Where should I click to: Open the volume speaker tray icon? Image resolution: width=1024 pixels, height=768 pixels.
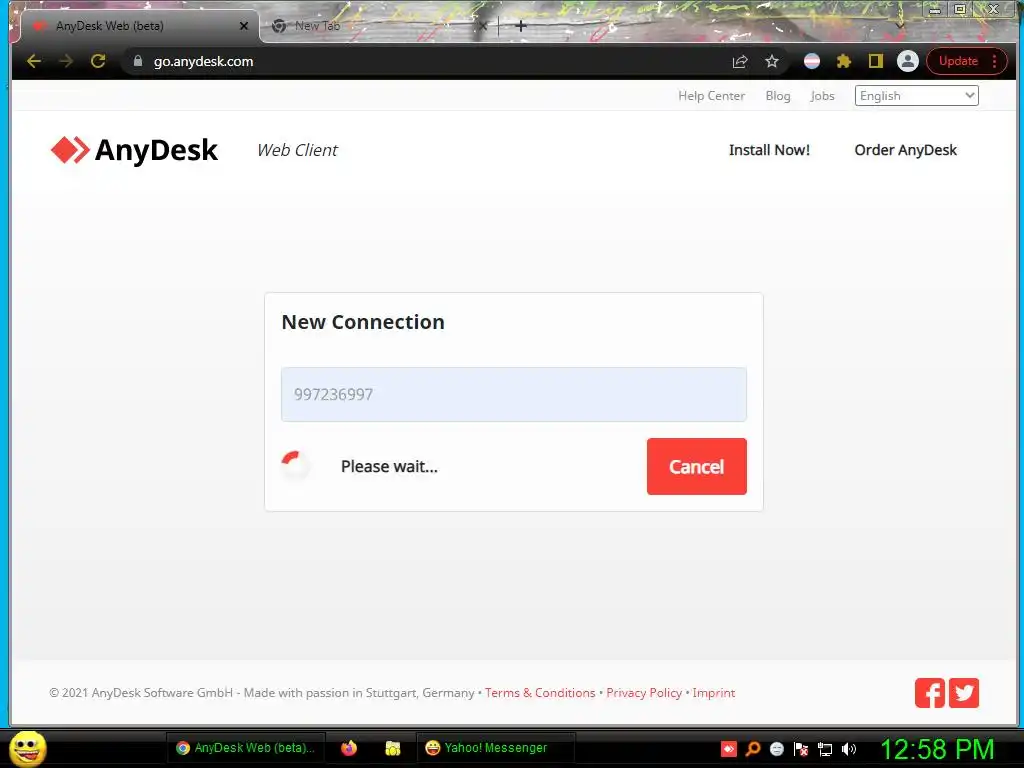(849, 749)
